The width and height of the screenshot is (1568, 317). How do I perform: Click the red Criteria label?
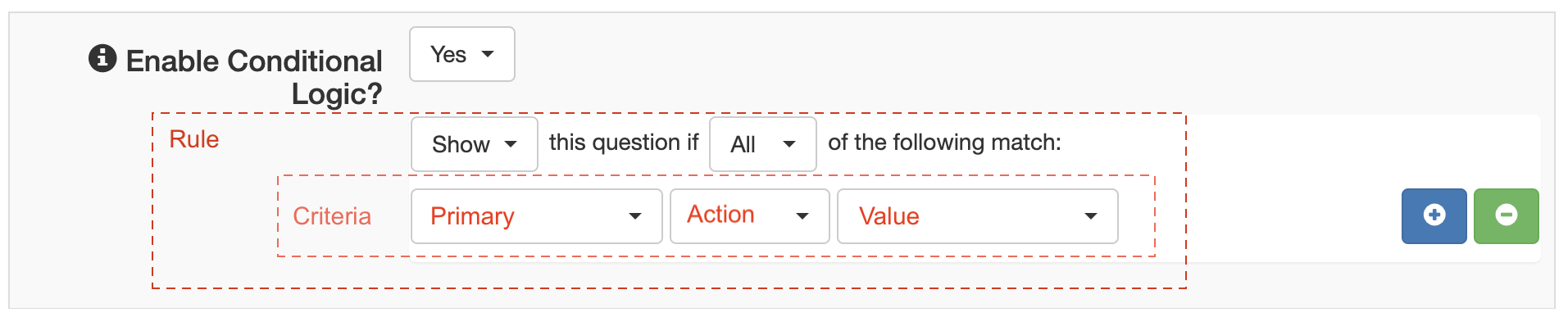pyautogui.click(x=332, y=216)
